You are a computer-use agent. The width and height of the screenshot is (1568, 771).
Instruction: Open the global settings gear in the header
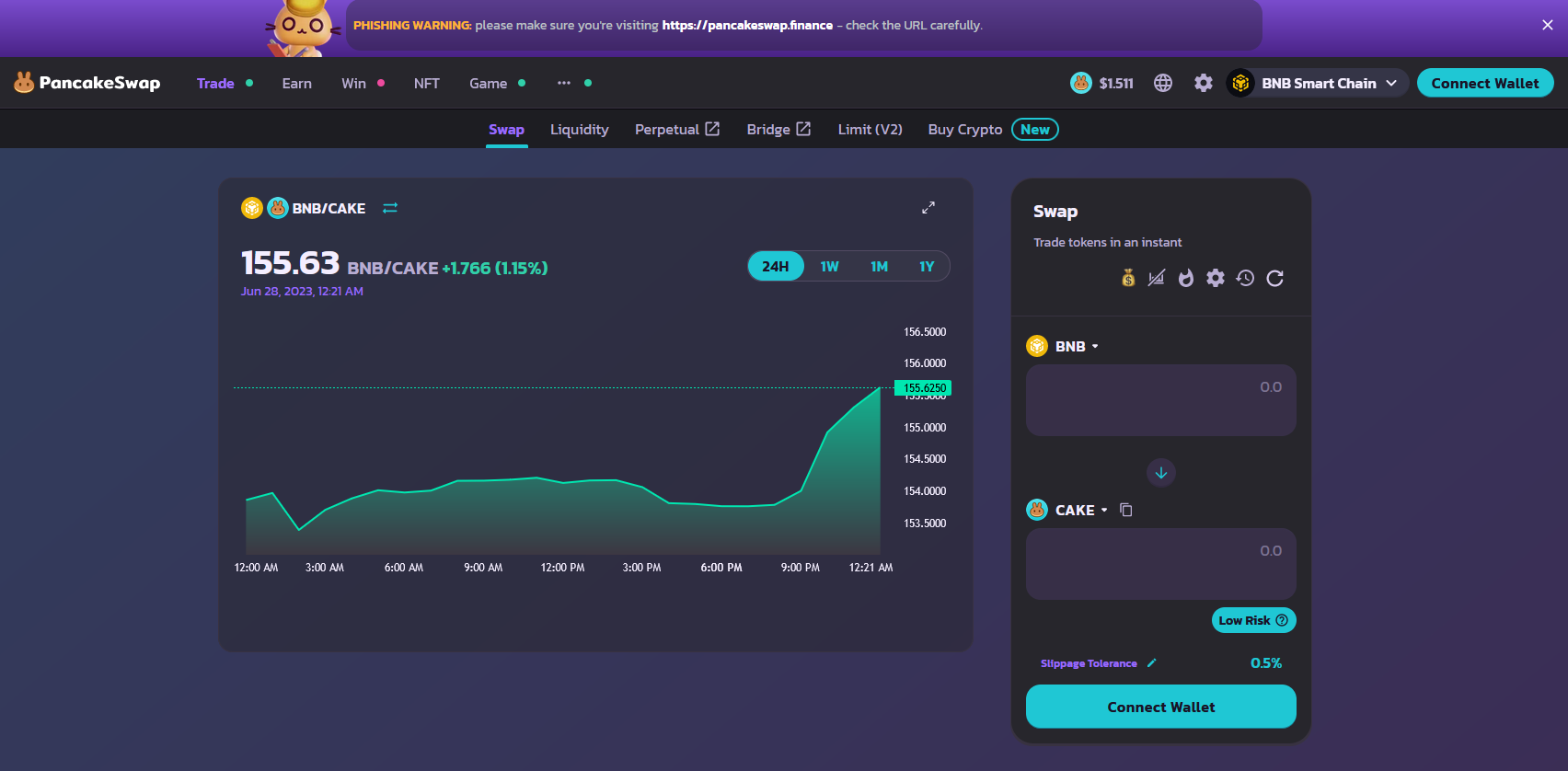coord(1204,83)
